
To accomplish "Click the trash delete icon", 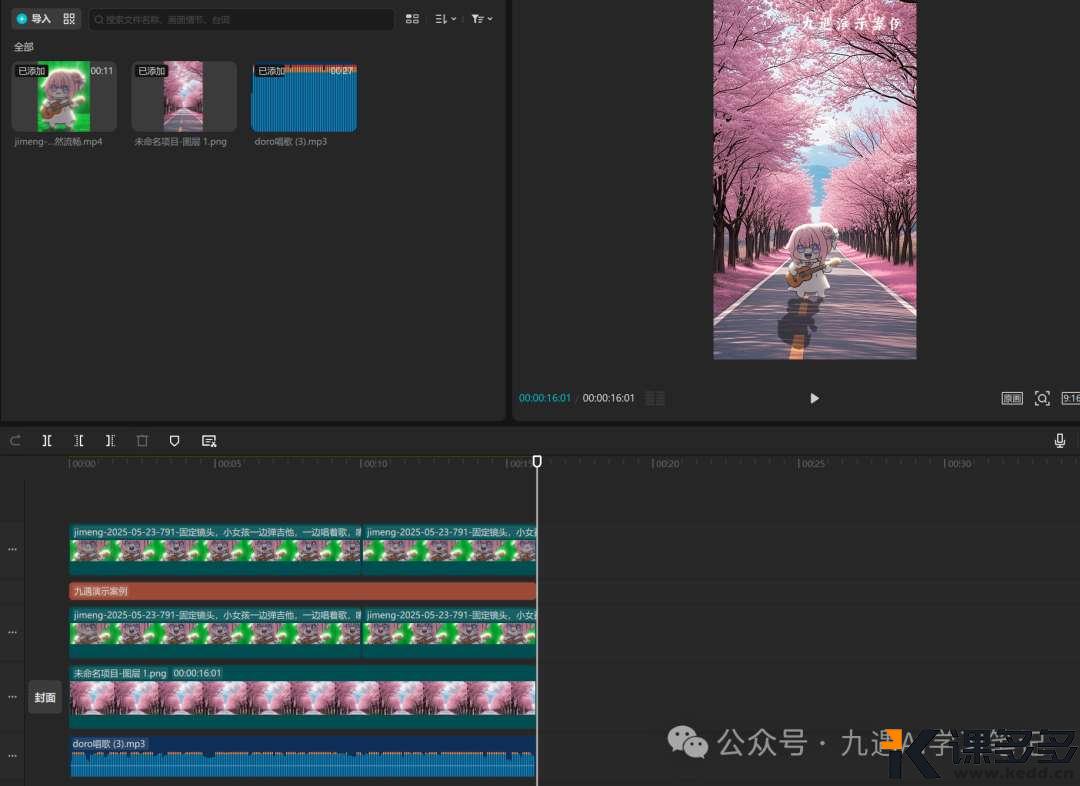I will click(x=143, y=441).
